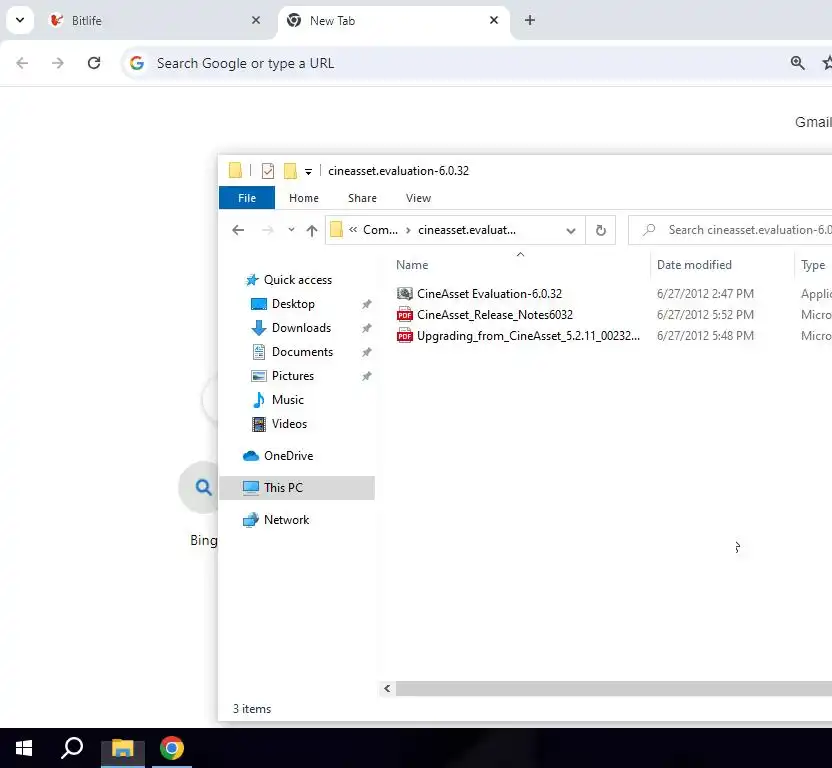Click the zoom magnifier icon in Chrome
This screenshot has height=768, width=832.
pos(798,63)
